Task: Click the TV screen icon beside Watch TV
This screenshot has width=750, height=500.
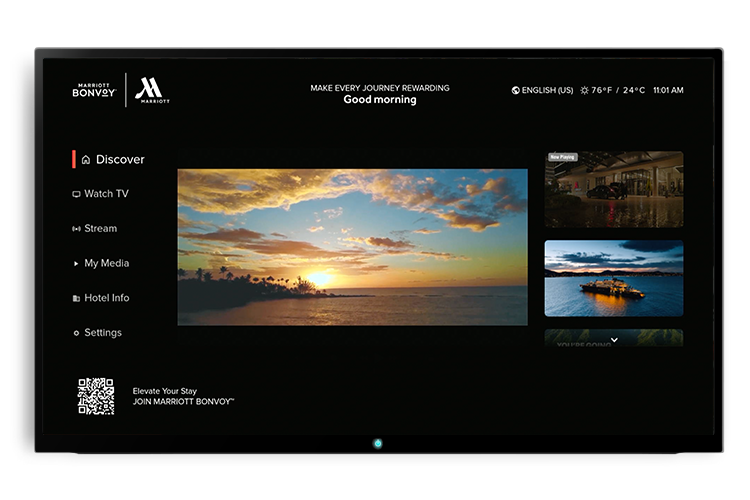Action: pos(76,194)
